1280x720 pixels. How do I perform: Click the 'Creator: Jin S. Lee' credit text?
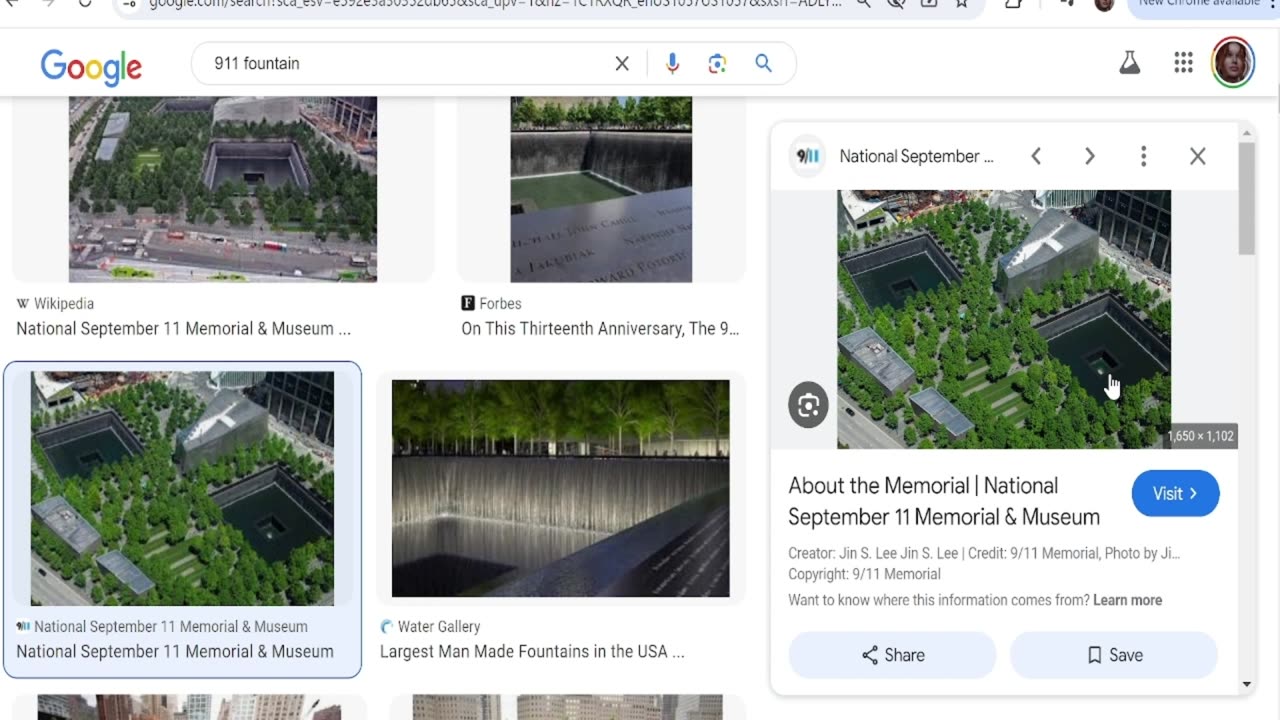(x=984, y=553)
